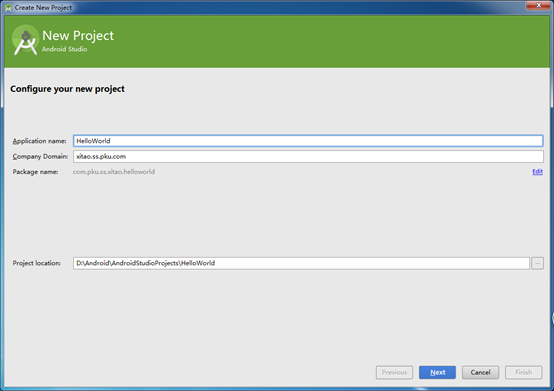This screenshot has width=554, height=391.
Task: Cancel the new project wizard
Action: pos(481,372)
